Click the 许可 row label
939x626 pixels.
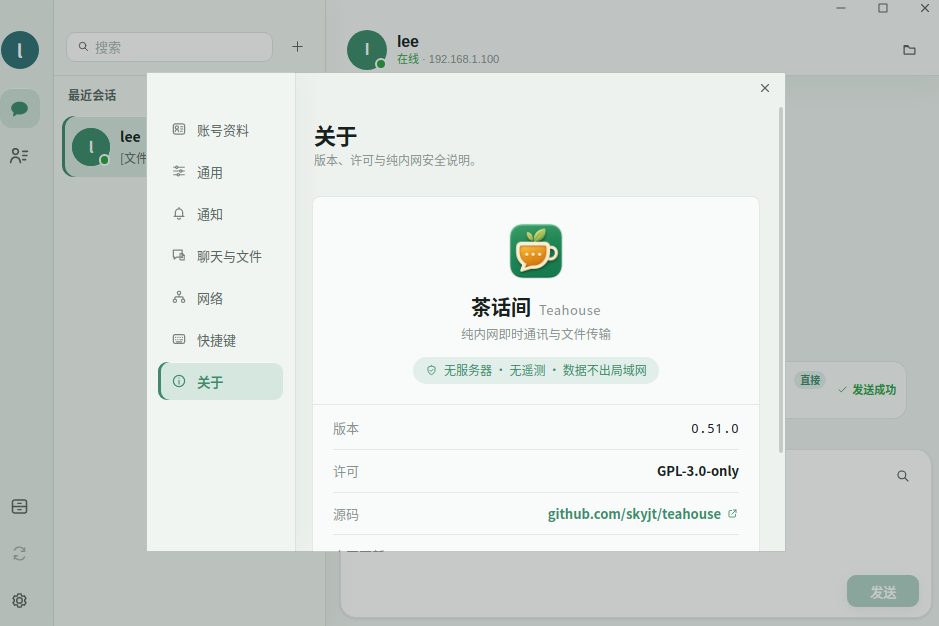(346, 472)
